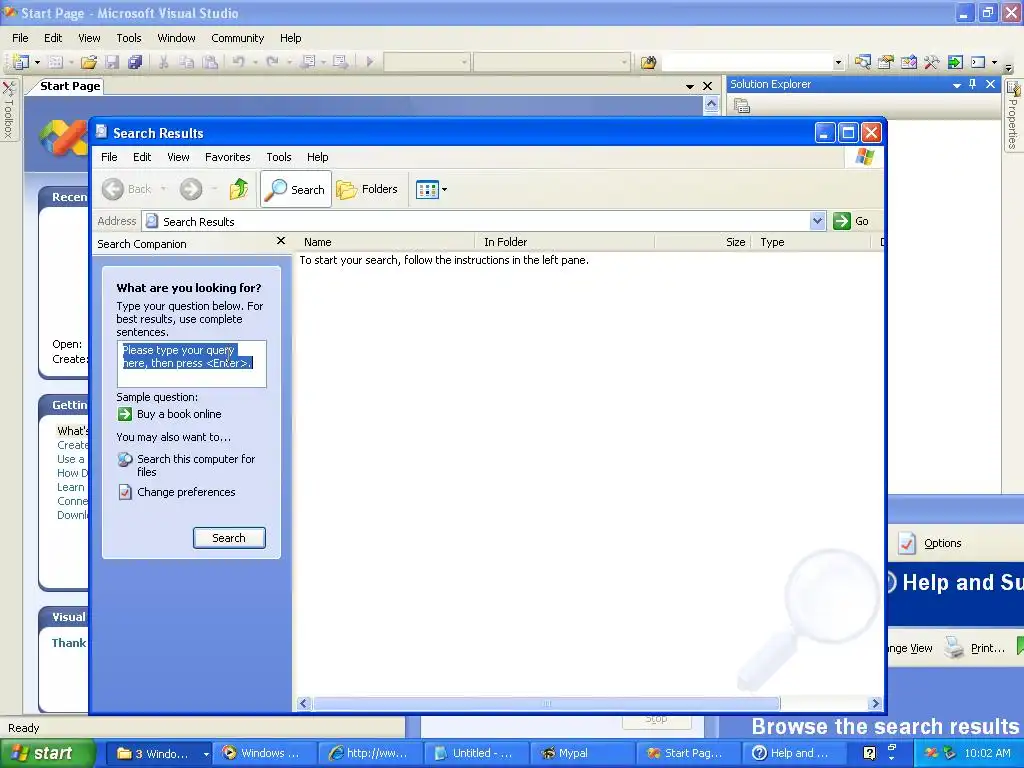Image resolution: width=1024 pixels, height=768 pixels.
Task: Open the auto-hidden Toolbox side tab
Action: tap(8, 110)
